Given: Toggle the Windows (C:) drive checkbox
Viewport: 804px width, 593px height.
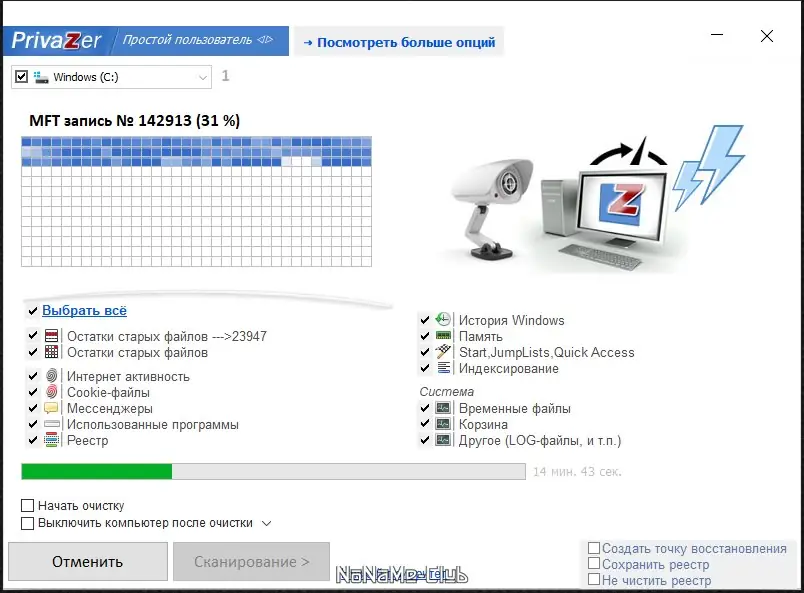Looking at the screenshot, I should pyautogui.click(x=21, y=77).
